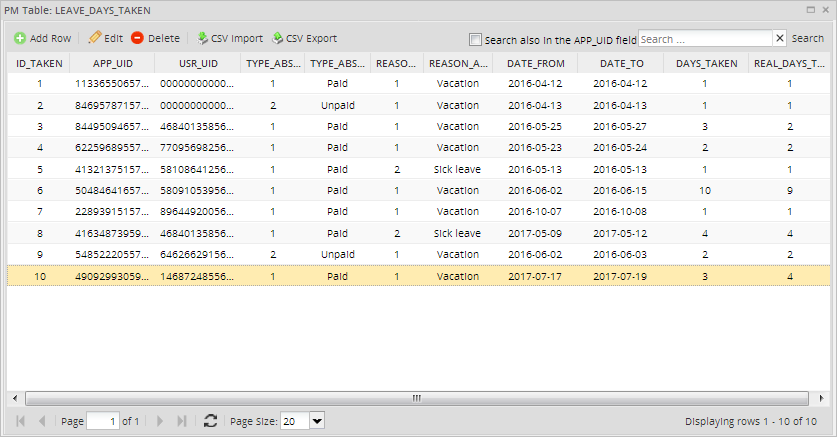The height and width of the screenshot is (437, 837).
Task: Enable search also in APP_UID field
Action: [475, 39]
